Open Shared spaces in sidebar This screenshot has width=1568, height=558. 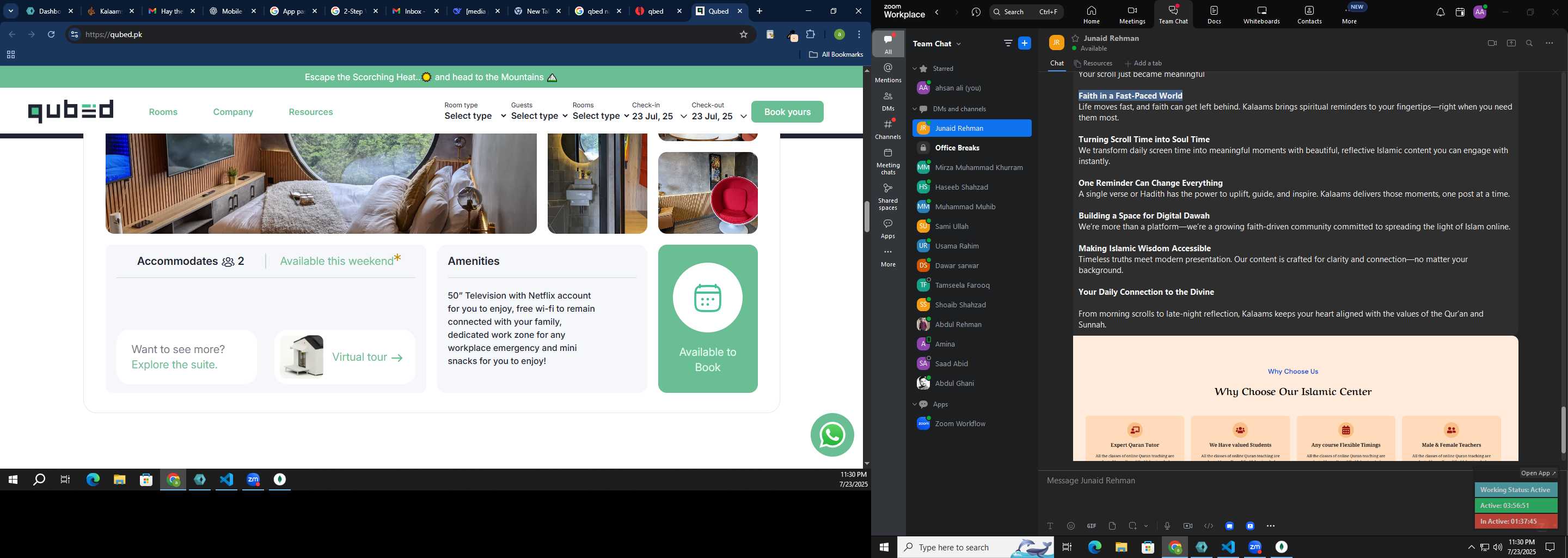coord(888,197)
